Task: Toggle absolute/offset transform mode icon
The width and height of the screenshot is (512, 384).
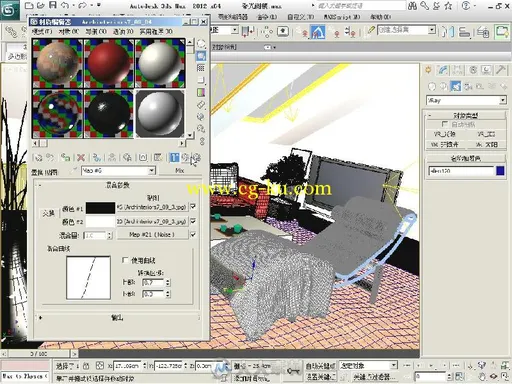Action: (x=100, y=366)
